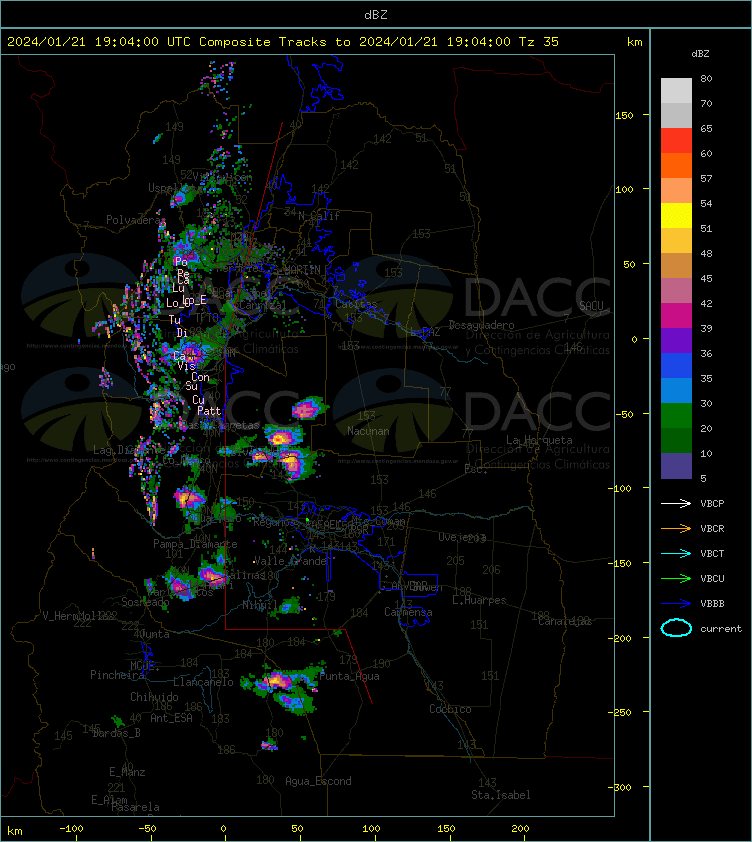Click the 'Valle_Grande' place label
752x842 pixels.
290,561
